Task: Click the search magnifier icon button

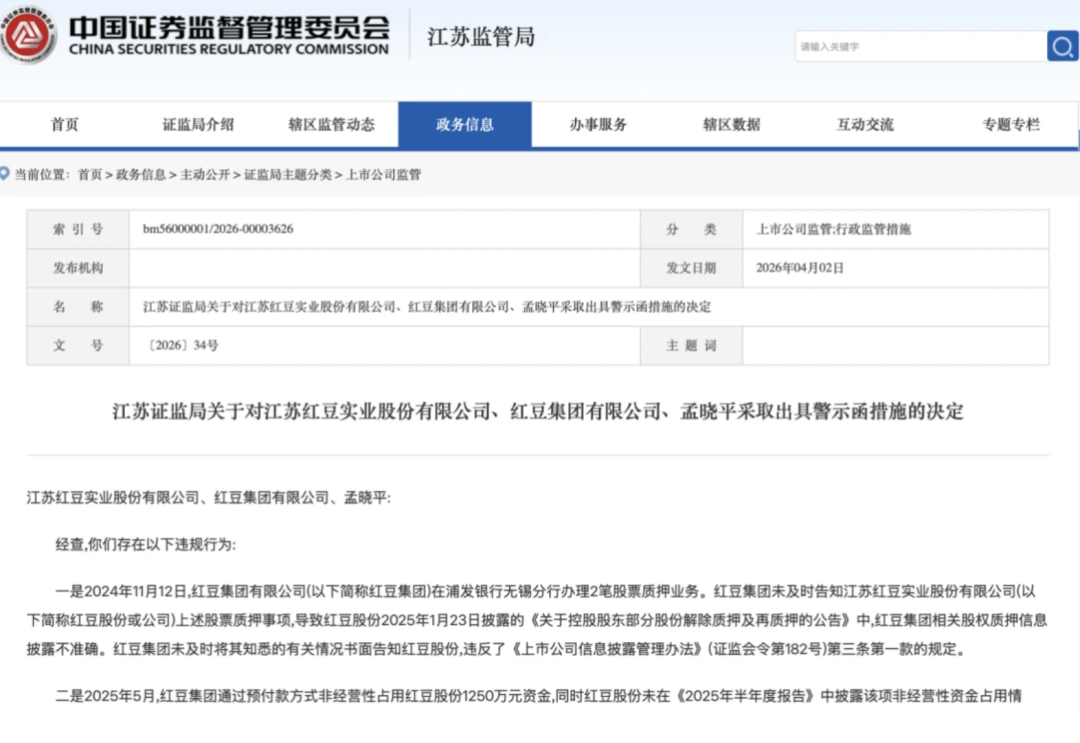Action: 1062,46
